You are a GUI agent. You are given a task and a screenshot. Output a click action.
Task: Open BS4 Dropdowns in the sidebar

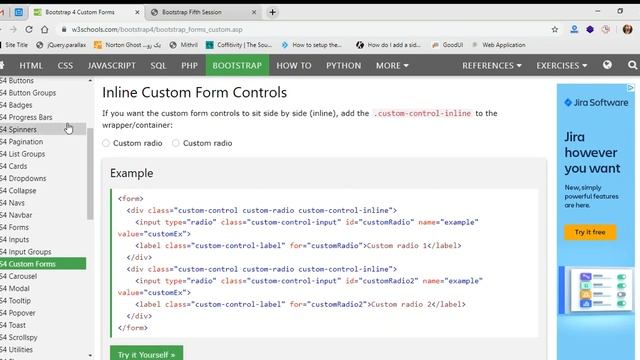43,178
